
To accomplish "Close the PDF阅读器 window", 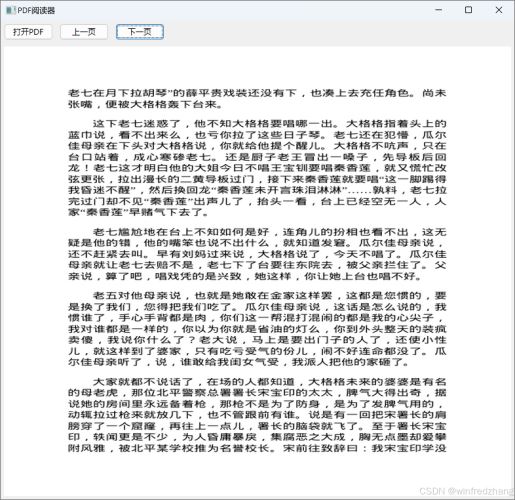I will pos(499,10).
